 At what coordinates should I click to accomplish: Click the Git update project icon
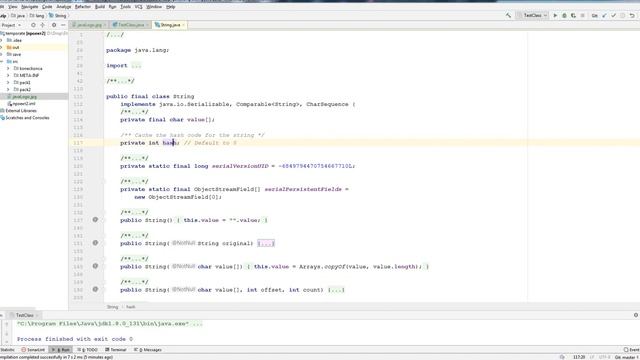click(x=604, y=16)
